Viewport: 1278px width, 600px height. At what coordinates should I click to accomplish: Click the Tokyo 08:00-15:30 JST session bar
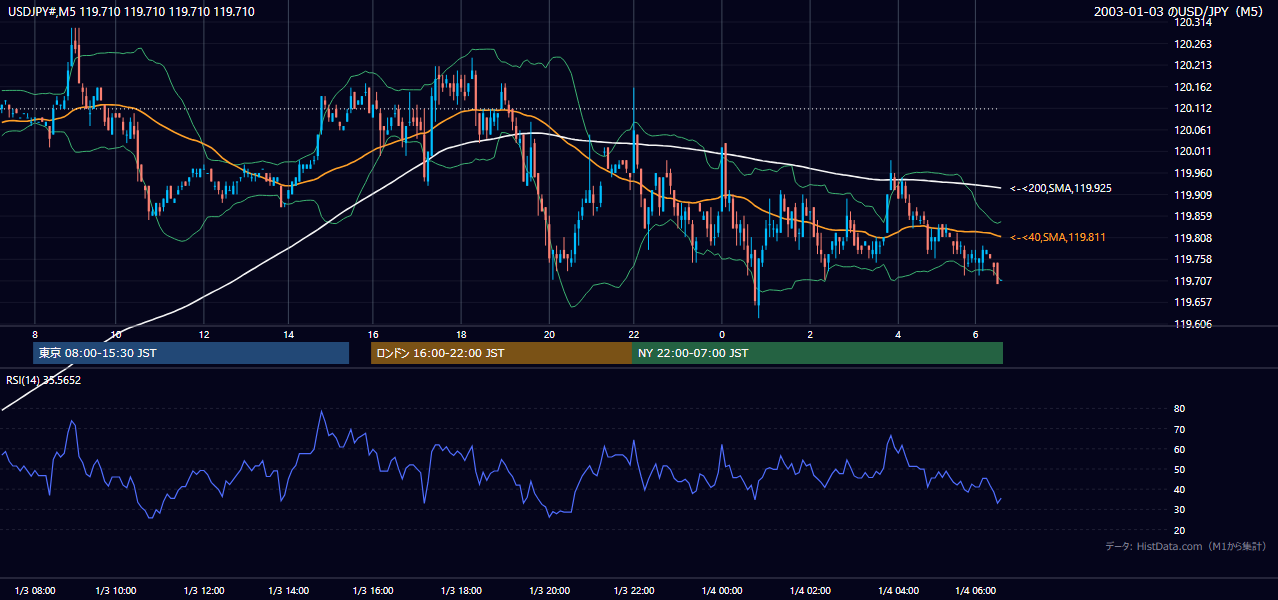click(x=191, y=353)
